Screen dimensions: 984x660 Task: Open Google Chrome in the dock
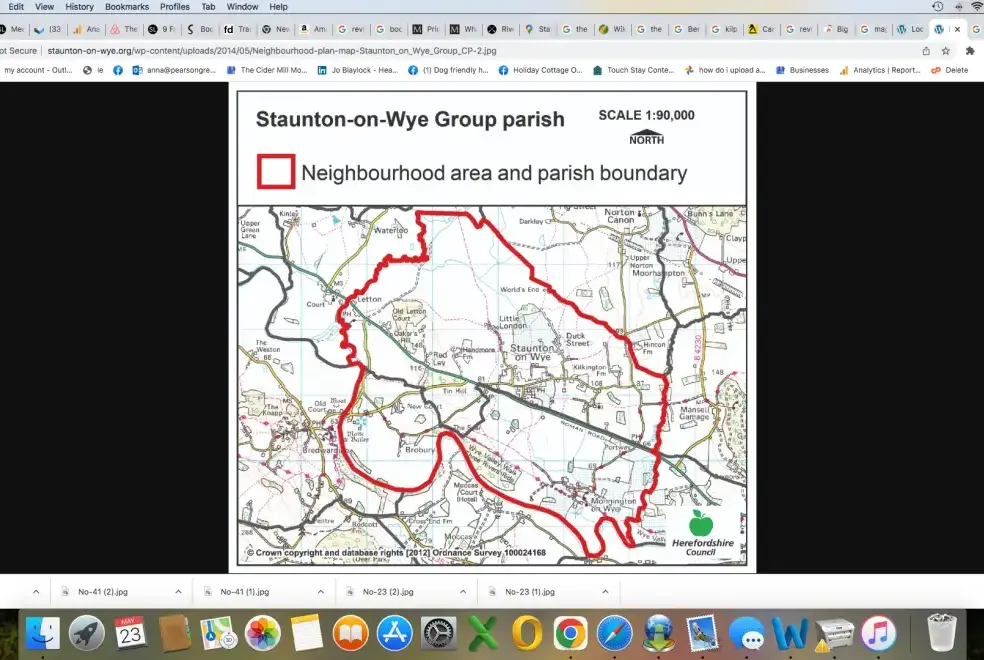click(570, 633)
